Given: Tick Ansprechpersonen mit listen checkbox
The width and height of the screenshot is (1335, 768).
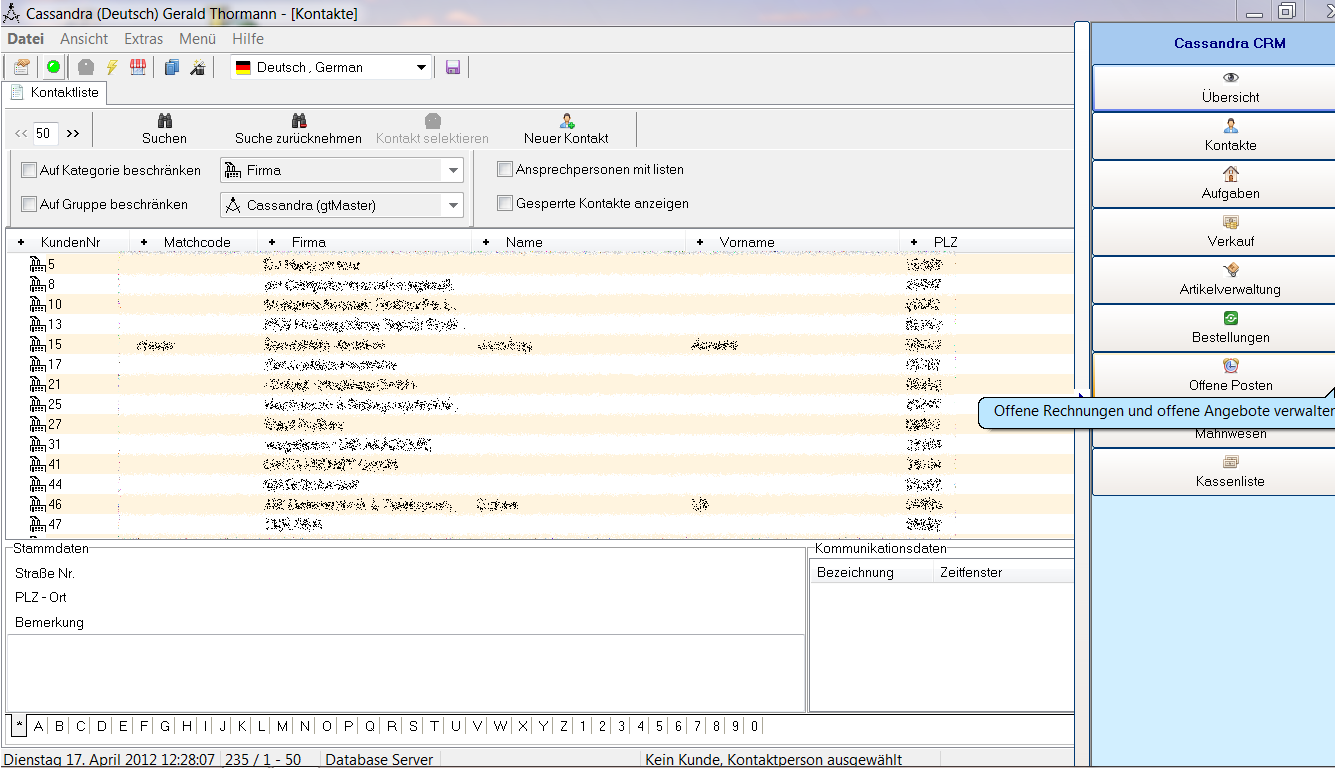Looking at the screenshot, I should click(x=505, y=170).
